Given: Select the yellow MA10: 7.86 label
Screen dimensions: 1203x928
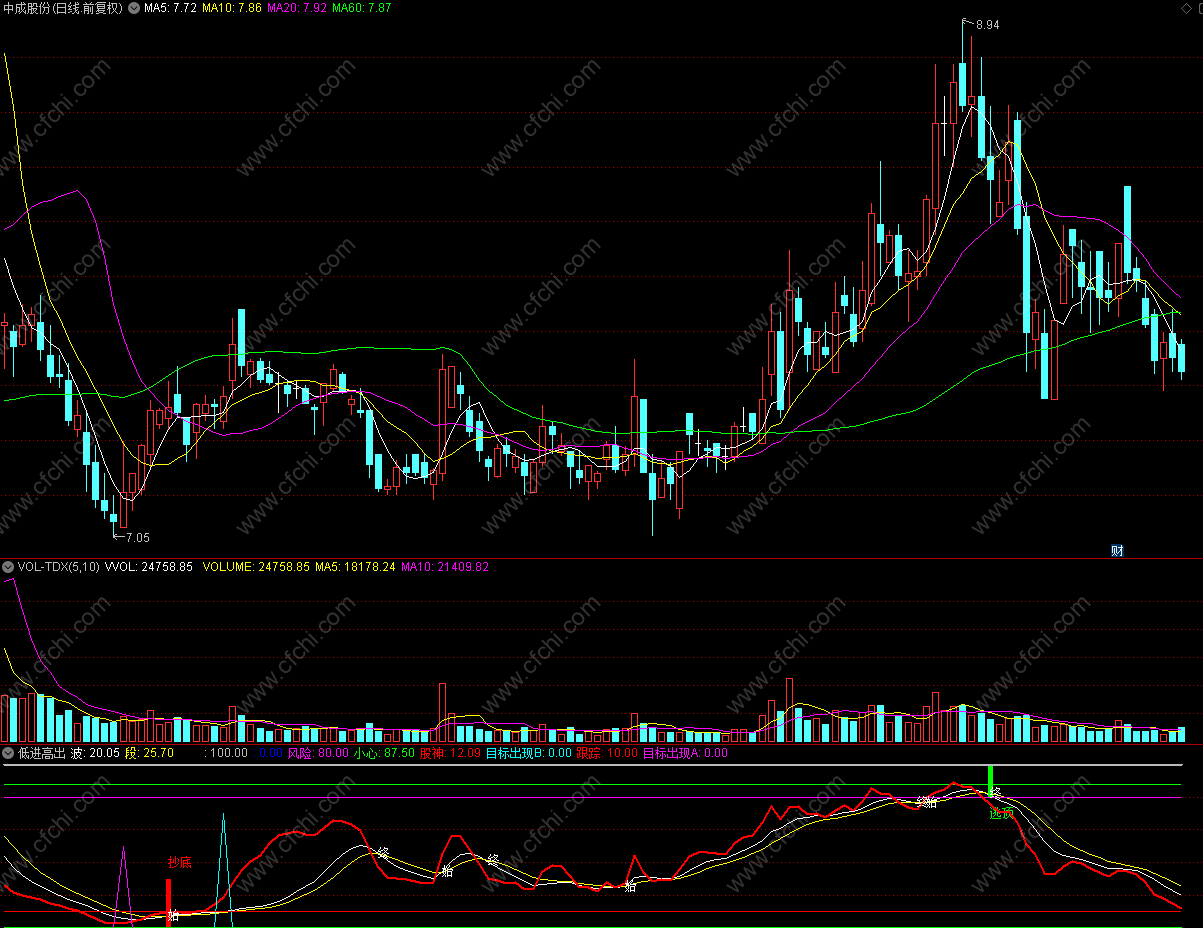Looking at the screenshot, I should [x=231, y=8].
